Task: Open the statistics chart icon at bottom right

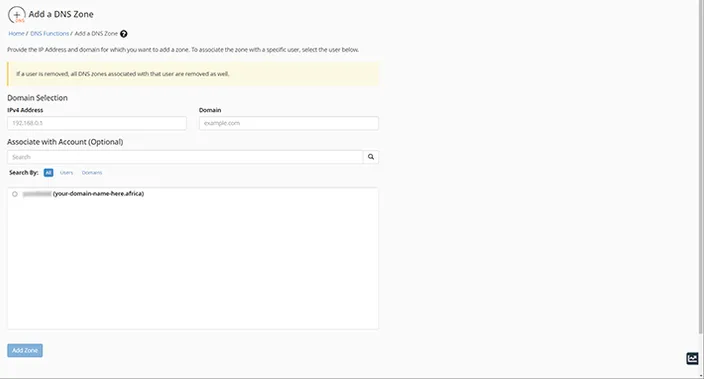Action: pos(692,358)
